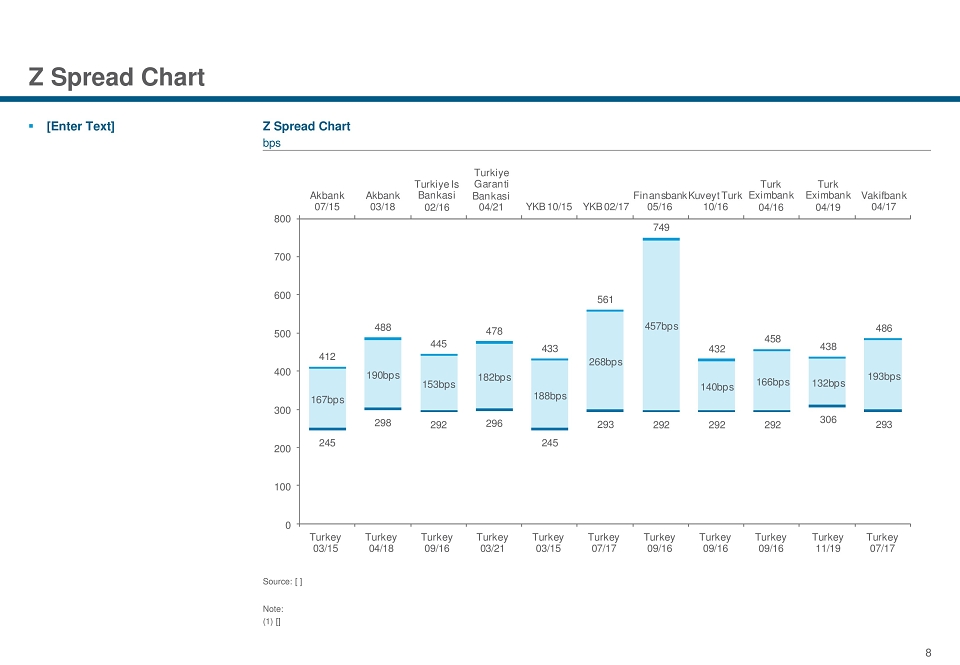Screen dimensions: 960x665
Task: Select the page number 8
Action: pyautogui.click(x=928, y=653)
